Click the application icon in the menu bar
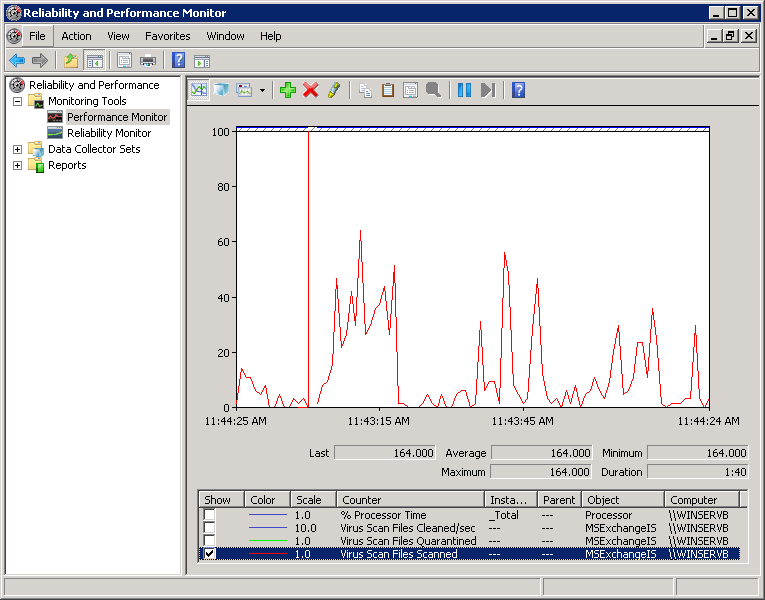Viewport: 765px width, 600px height. 14,36
